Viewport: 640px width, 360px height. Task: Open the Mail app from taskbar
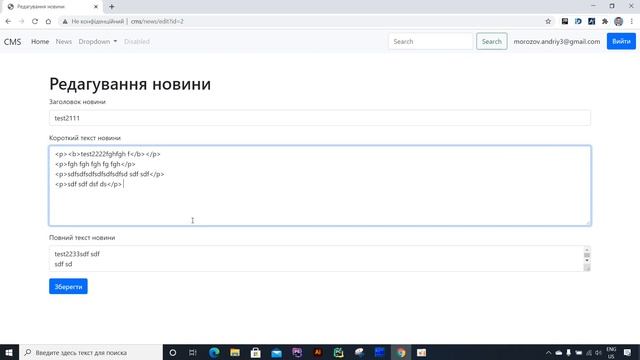[276, 352]
